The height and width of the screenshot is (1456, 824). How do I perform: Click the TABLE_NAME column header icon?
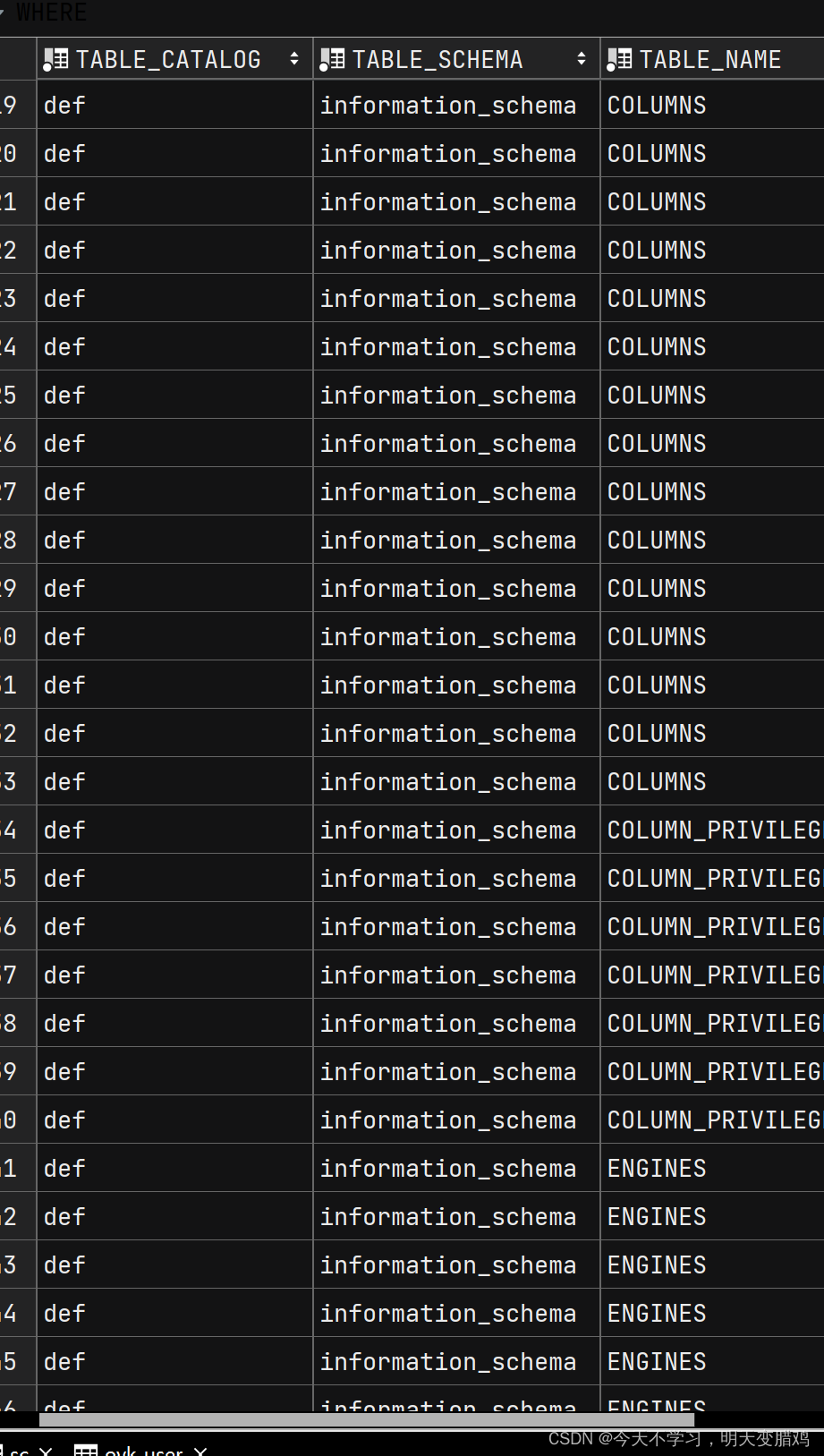[619, 60]
